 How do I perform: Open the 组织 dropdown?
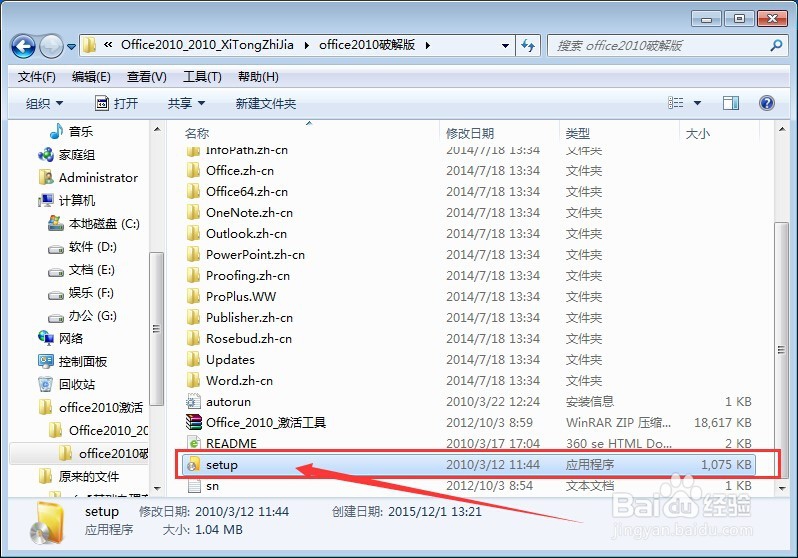(x=44, y=104)
